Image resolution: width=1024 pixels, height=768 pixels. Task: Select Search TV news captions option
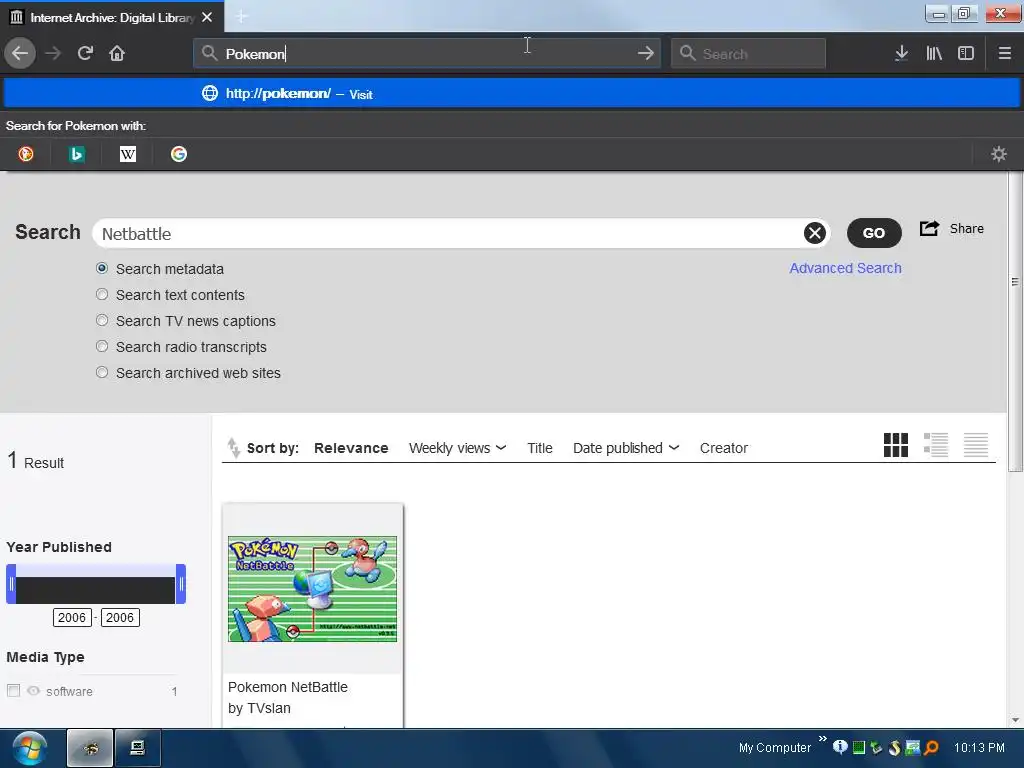click(x=102, y=320)
